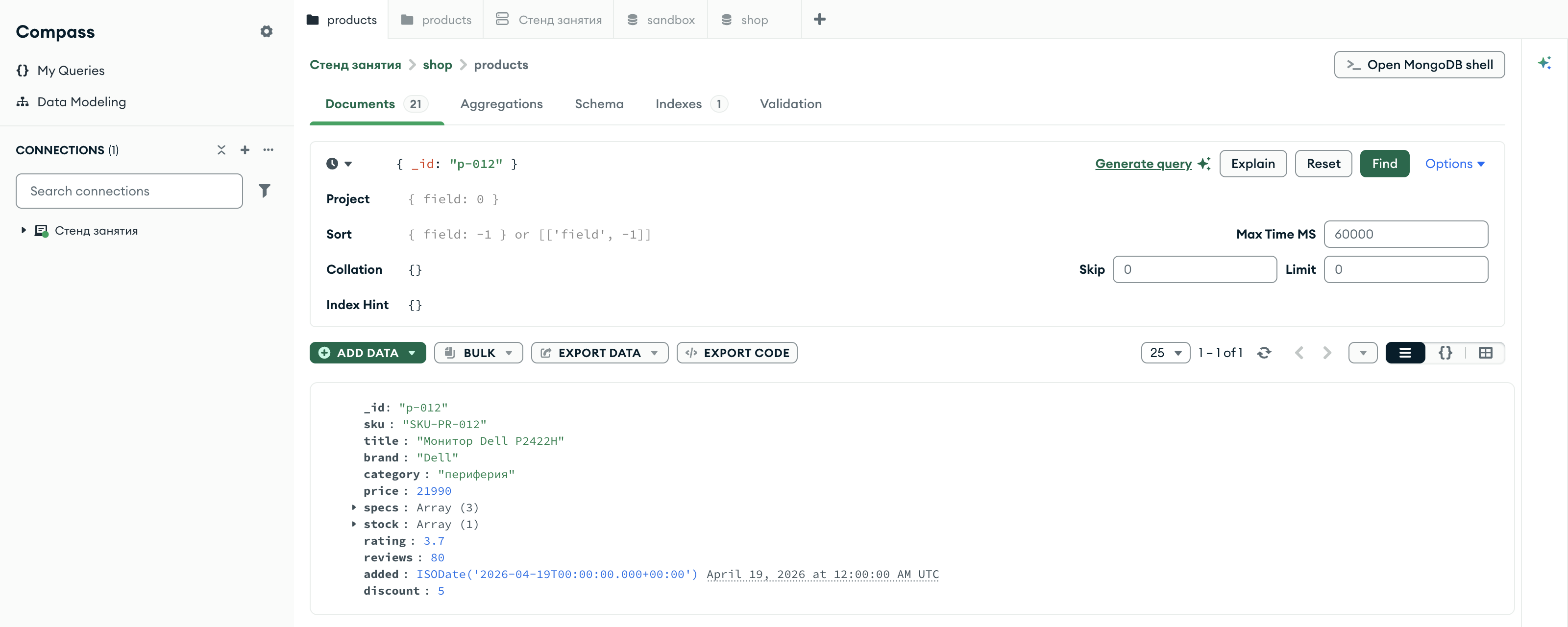
Task: Click the added ISODate value
Action: 556,575
